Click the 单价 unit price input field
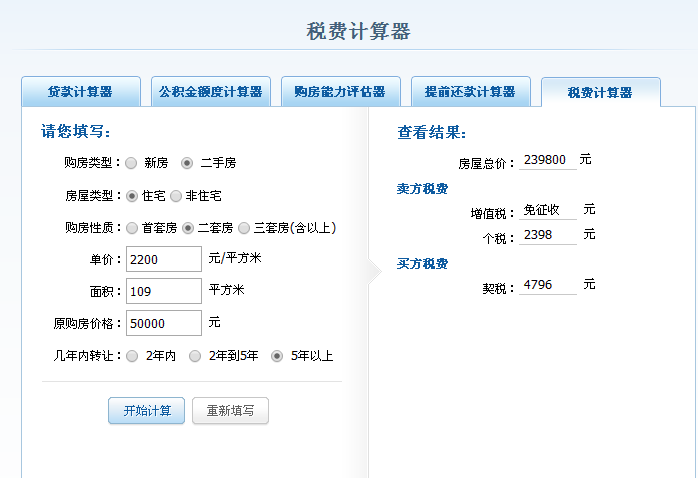Screen dimensions: 698x478 164,259
